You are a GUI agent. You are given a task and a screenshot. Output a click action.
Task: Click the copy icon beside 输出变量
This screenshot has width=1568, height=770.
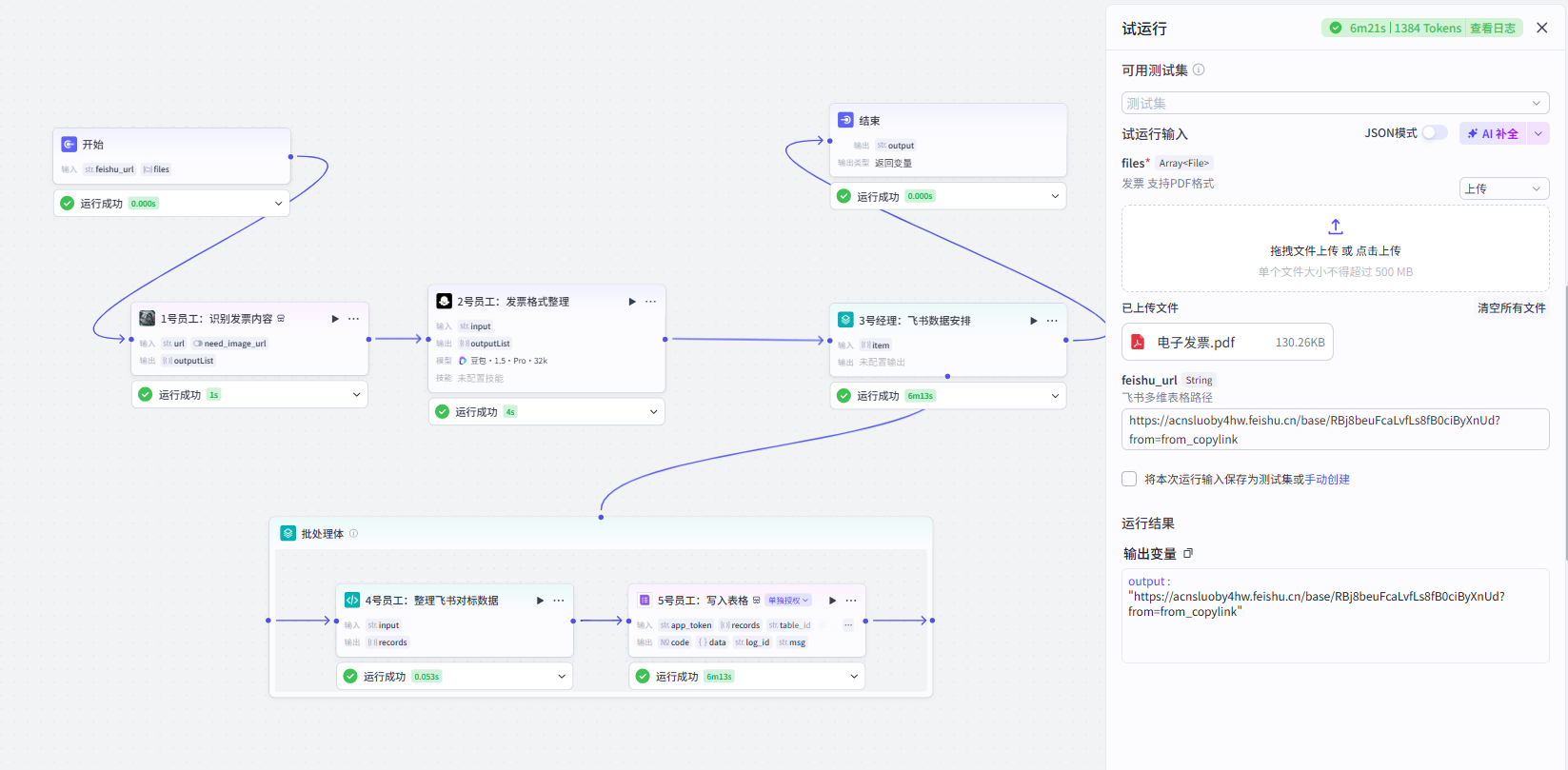[x=1188, y=553]
